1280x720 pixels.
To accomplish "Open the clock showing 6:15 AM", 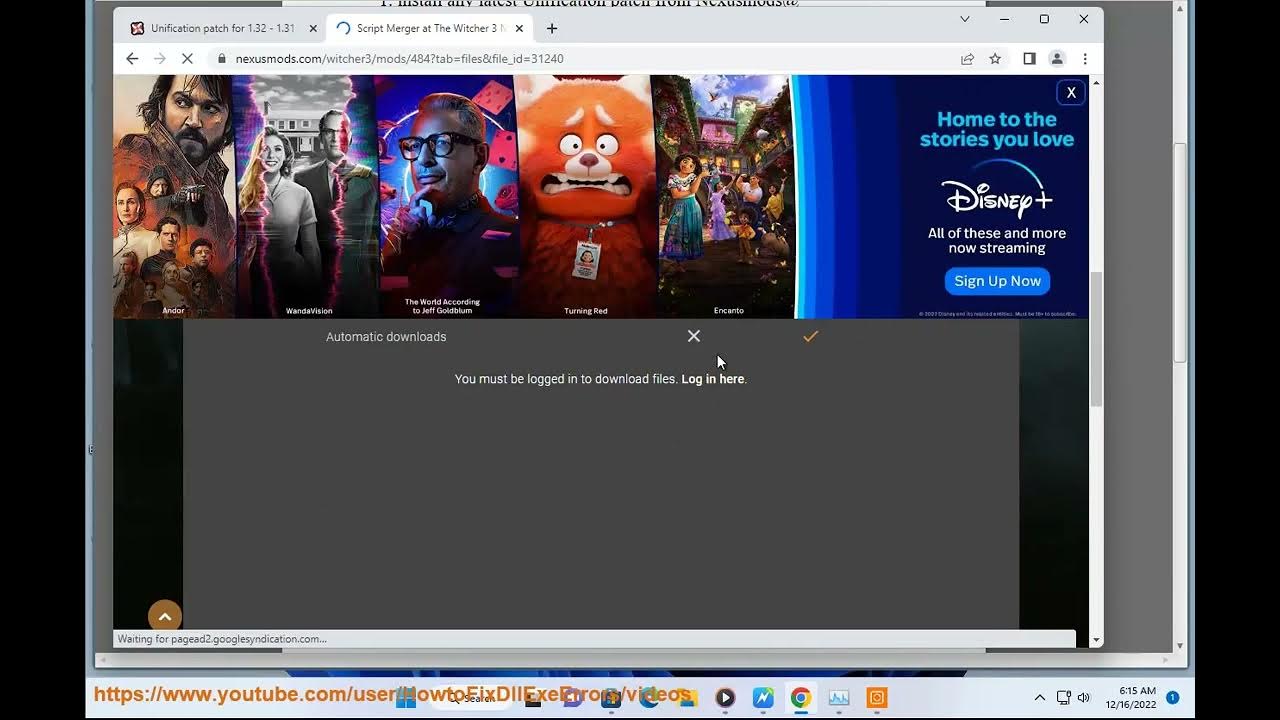I will coord(1130,698).
